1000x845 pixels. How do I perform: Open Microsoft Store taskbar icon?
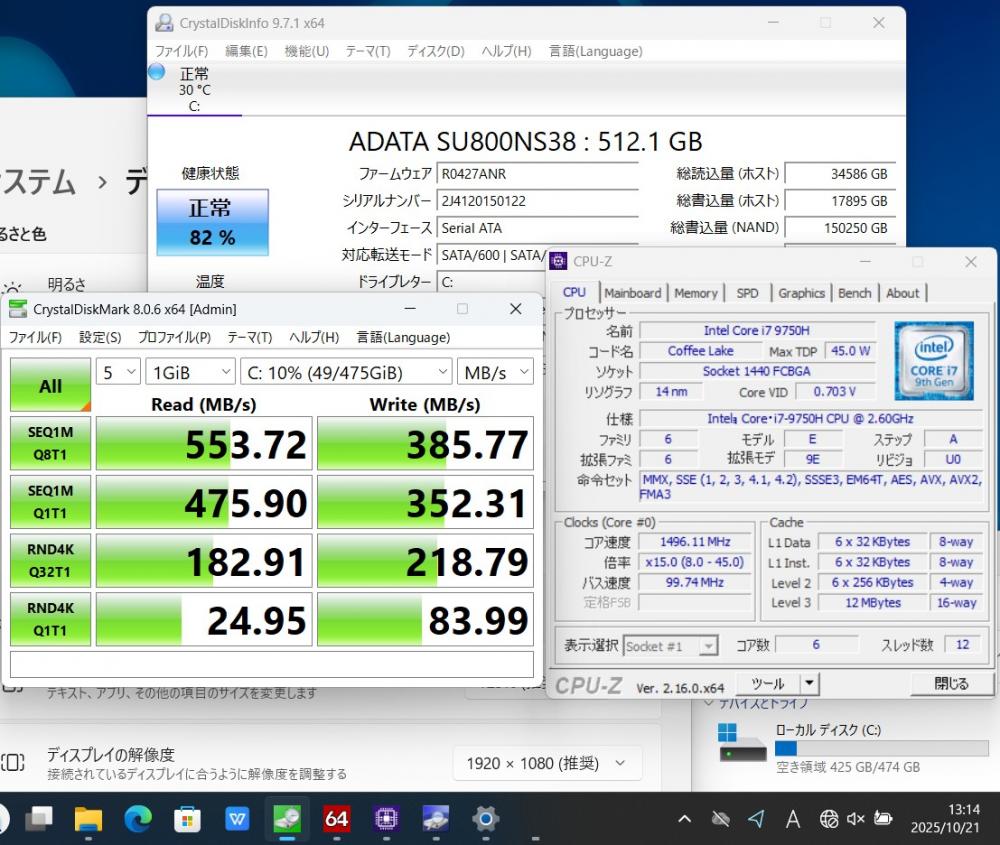click(187, 819)
